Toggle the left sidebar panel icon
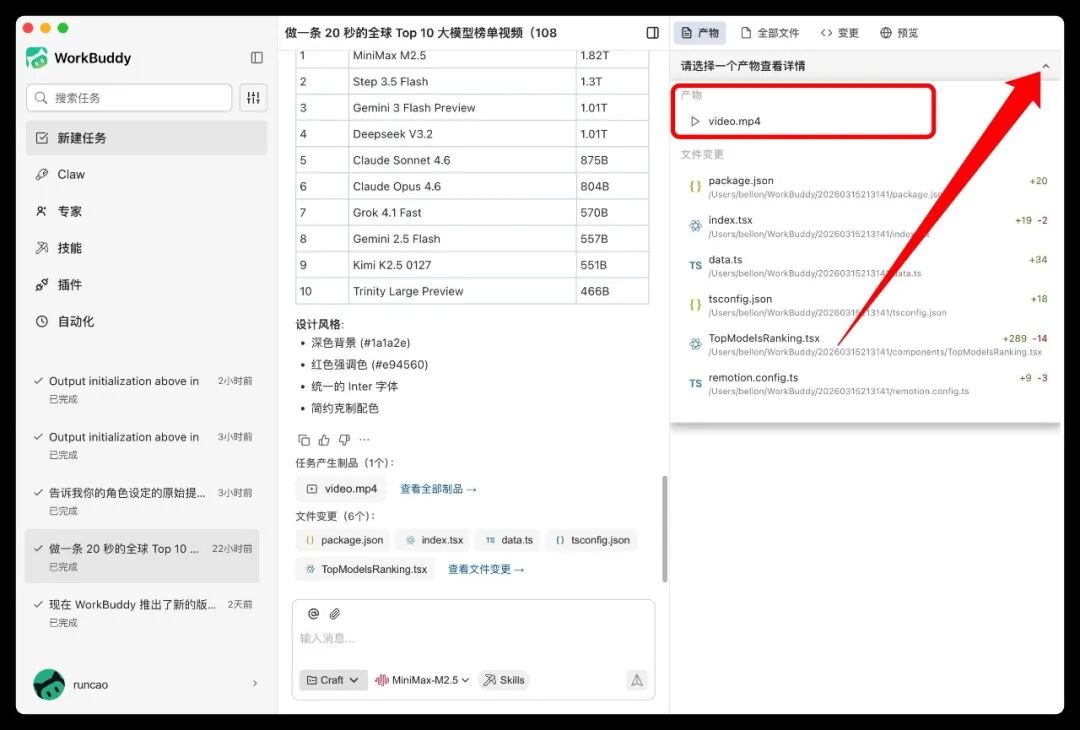This screenshot has height=730, width=1080. tap(257, 58)
